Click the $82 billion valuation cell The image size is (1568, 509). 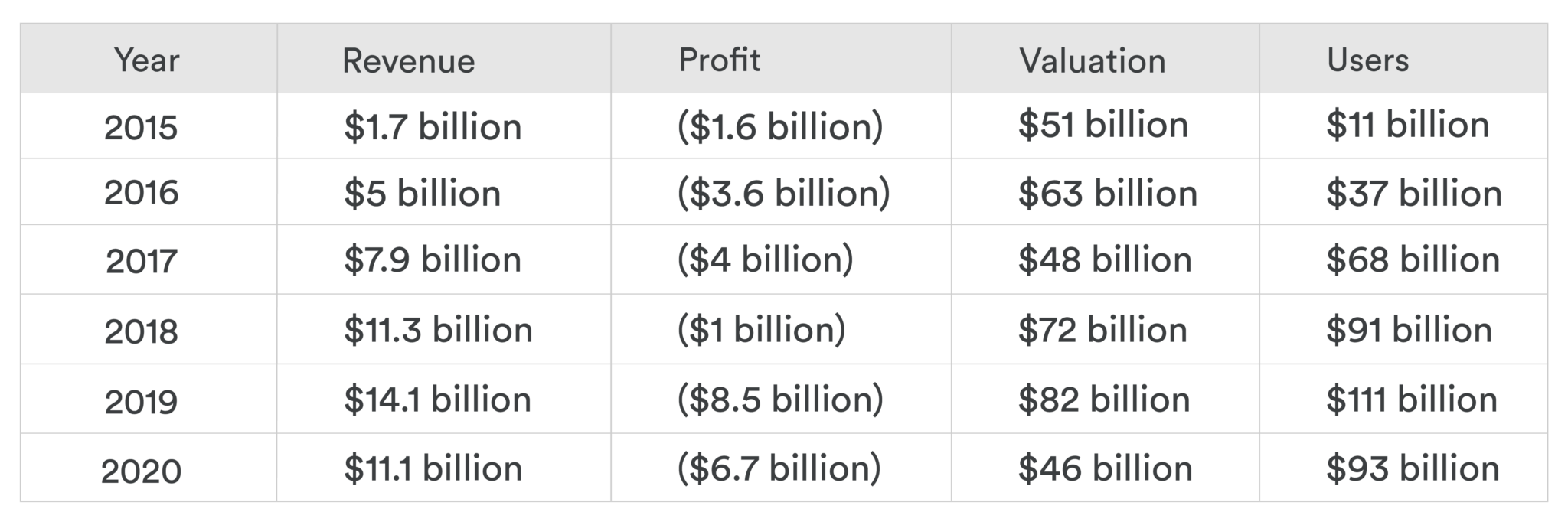[1103, 400]
